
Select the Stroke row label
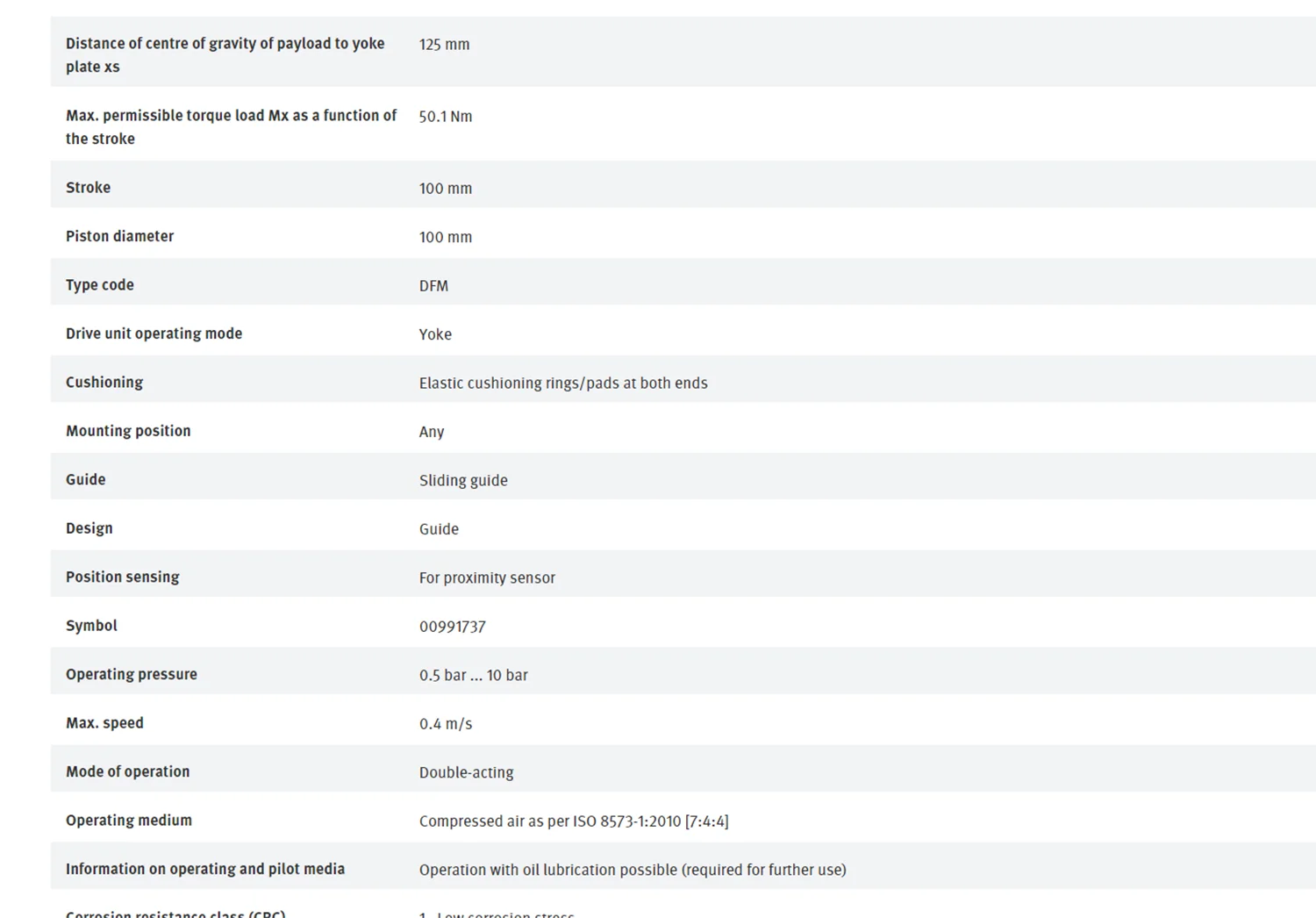pos(88,187)
